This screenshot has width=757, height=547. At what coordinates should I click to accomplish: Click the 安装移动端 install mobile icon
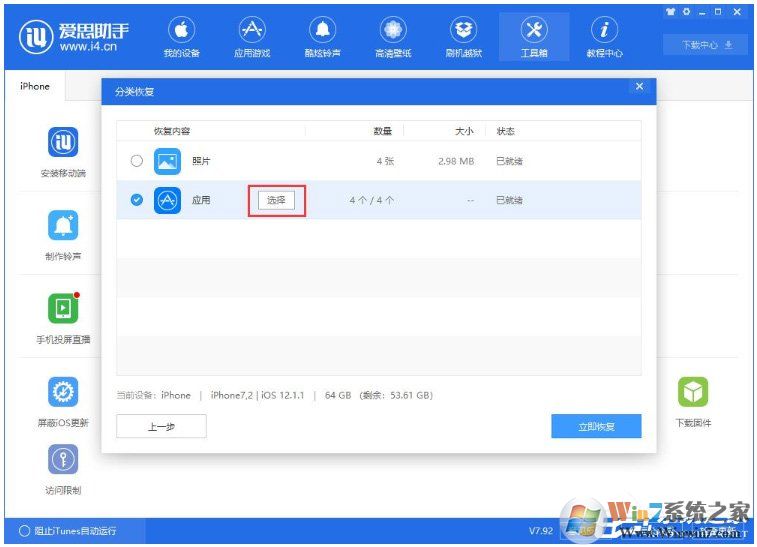tap(63, 142)
